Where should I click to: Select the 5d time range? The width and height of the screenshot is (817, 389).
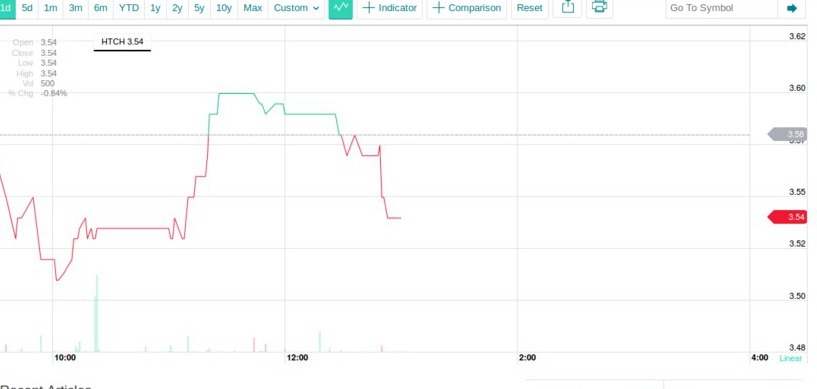(27, 8)
